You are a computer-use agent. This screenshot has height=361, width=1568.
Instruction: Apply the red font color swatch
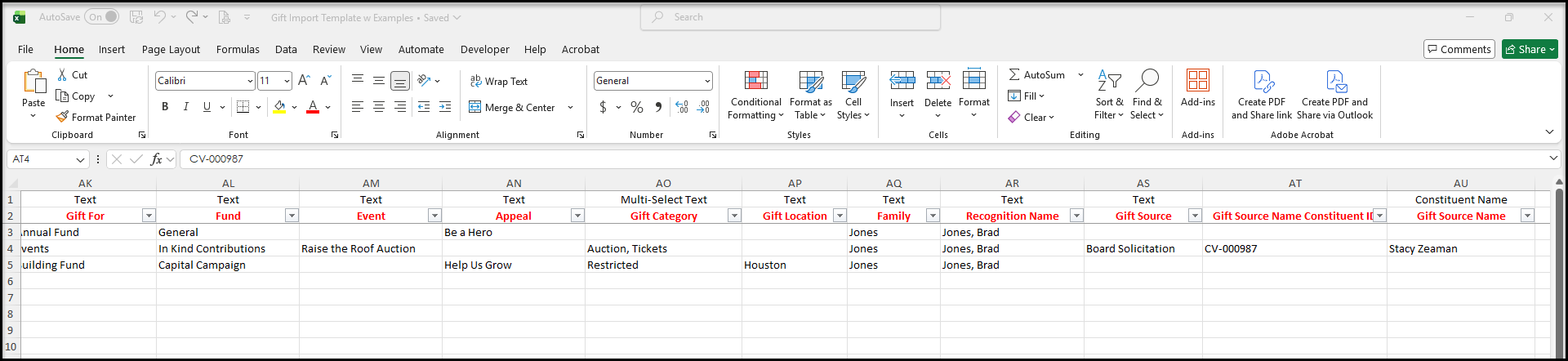coord(313,107)
